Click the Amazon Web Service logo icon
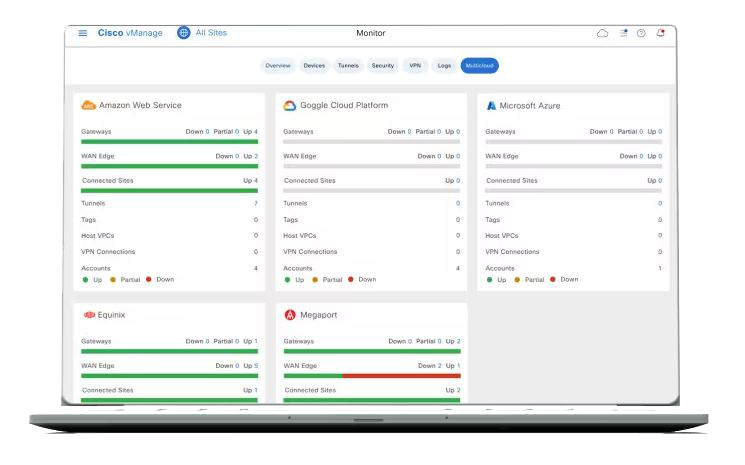Viewport: 745px width, 465px height. 88,105
